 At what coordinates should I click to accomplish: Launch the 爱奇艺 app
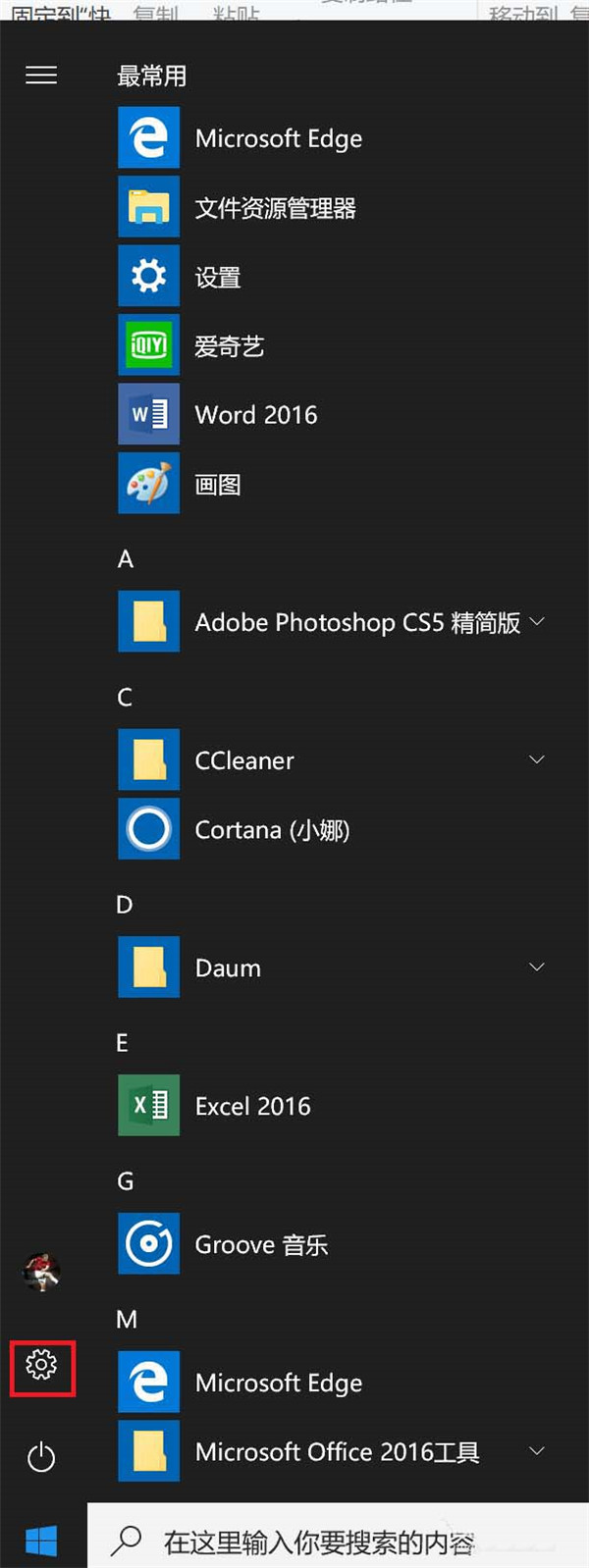coord(230,345)
